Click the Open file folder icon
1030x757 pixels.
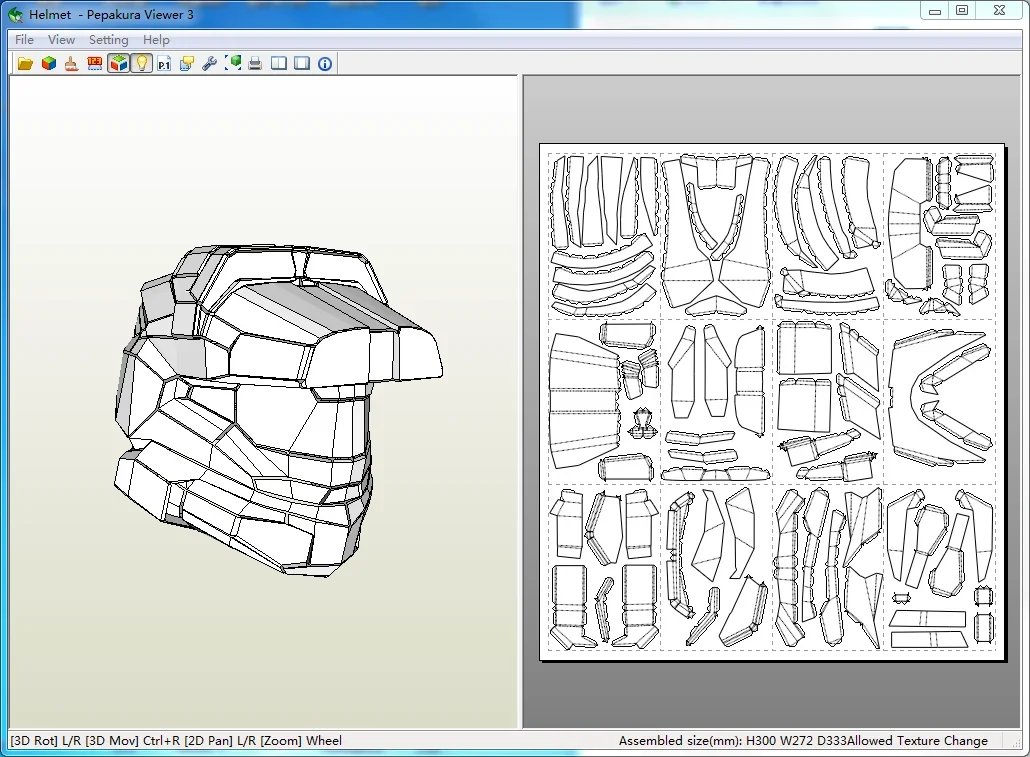coord(26,64)
